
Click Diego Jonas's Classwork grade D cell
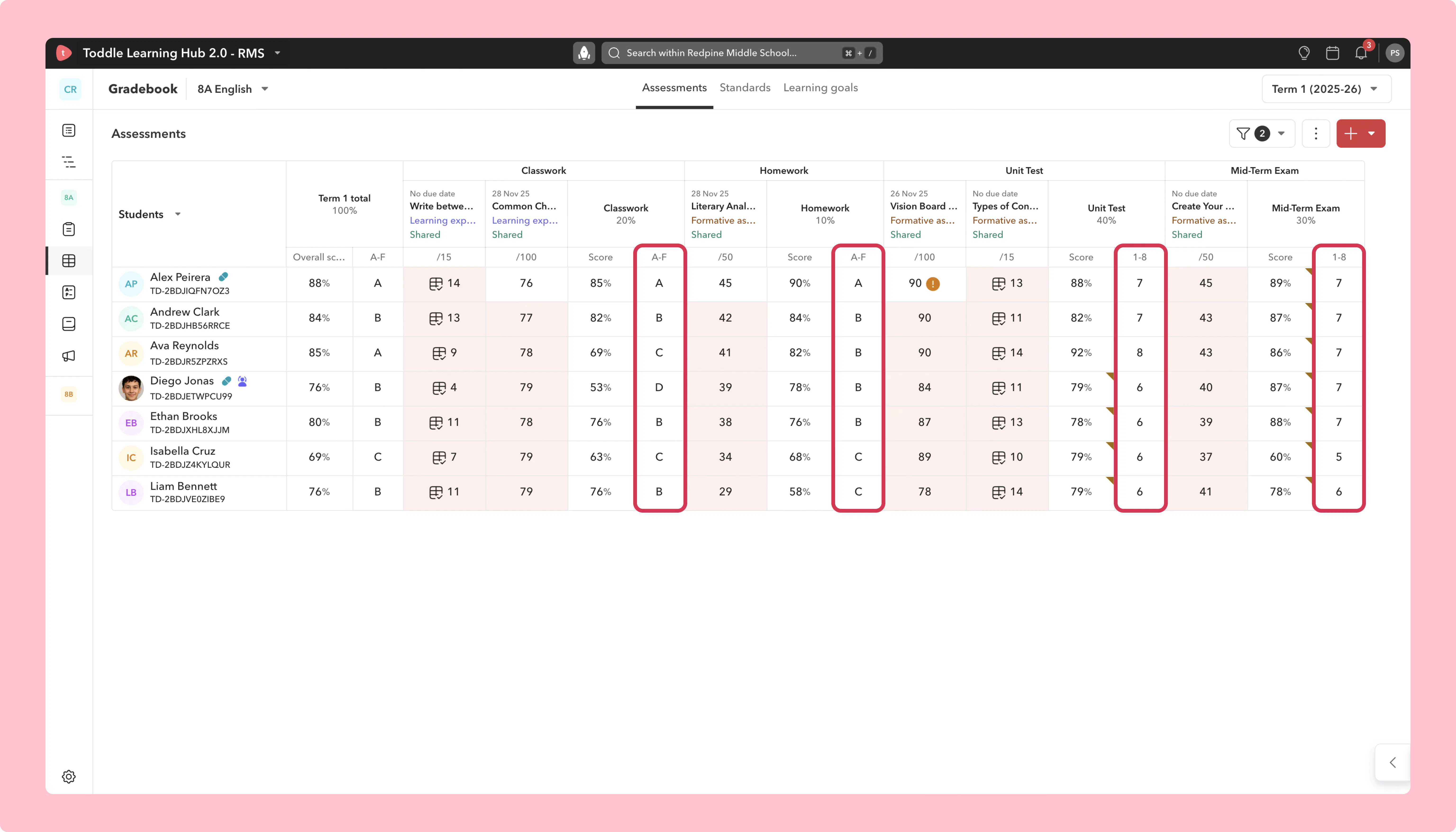pyautogui.click(x=659, y=388)
